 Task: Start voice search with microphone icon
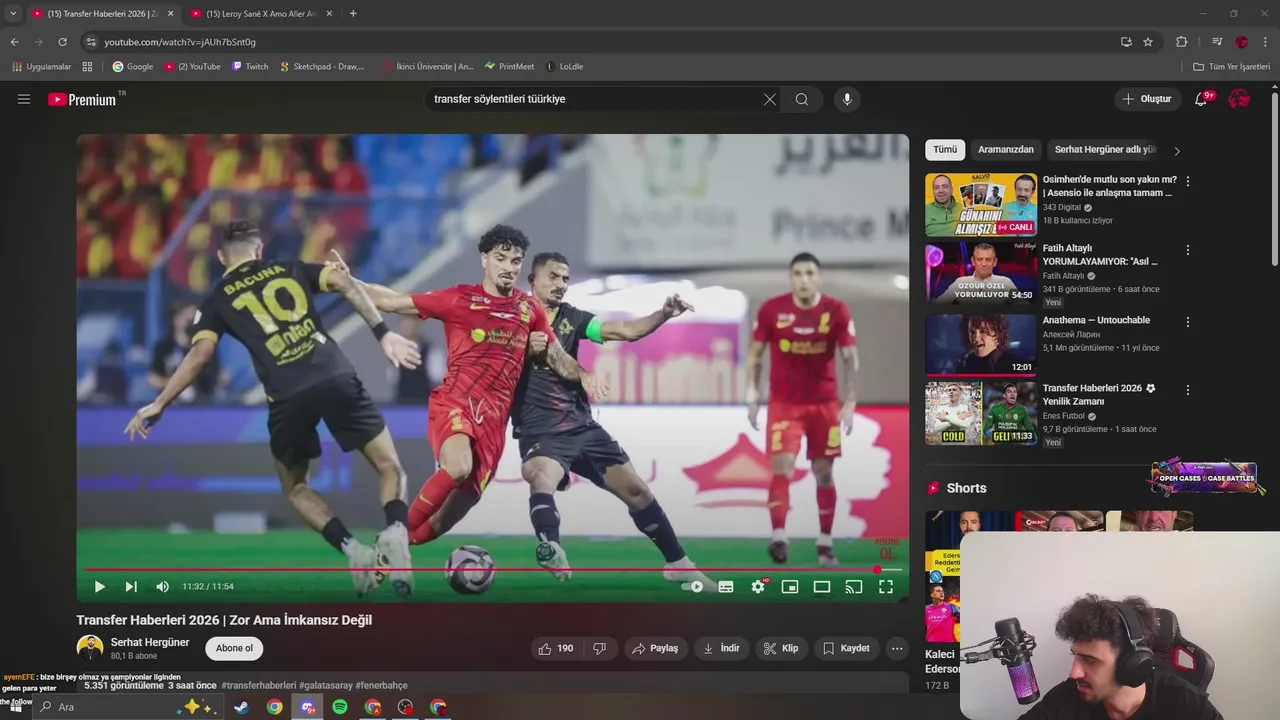click(847, 99)
